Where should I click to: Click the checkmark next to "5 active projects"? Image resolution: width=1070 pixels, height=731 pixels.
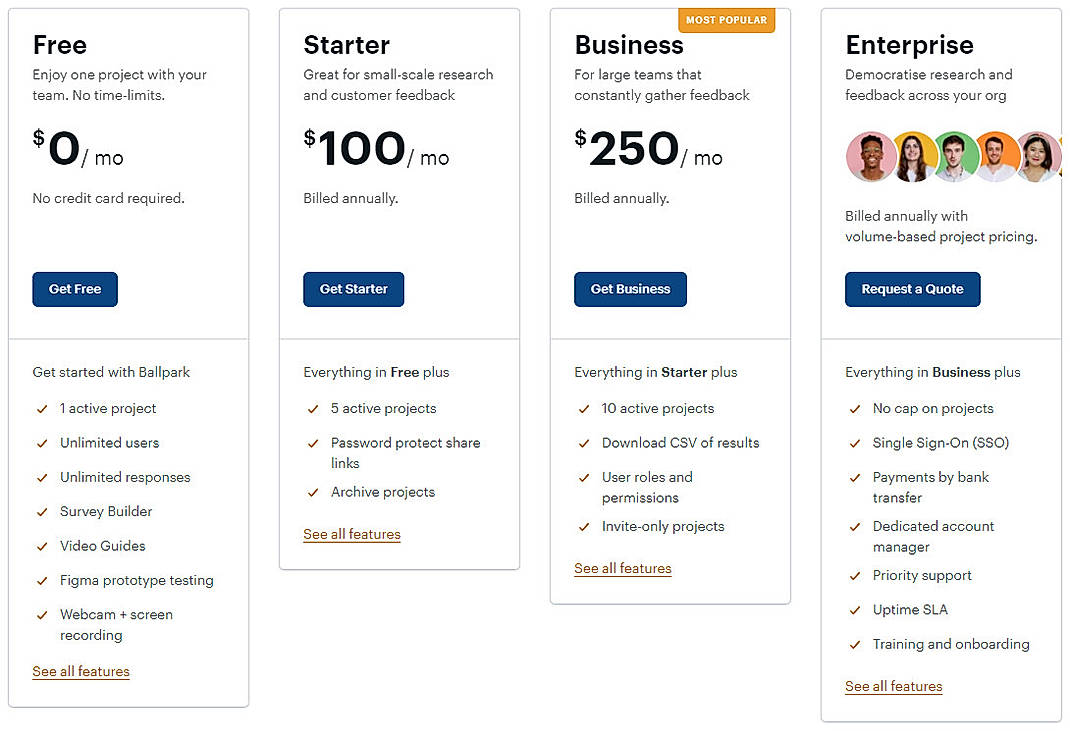click(313, 409)
